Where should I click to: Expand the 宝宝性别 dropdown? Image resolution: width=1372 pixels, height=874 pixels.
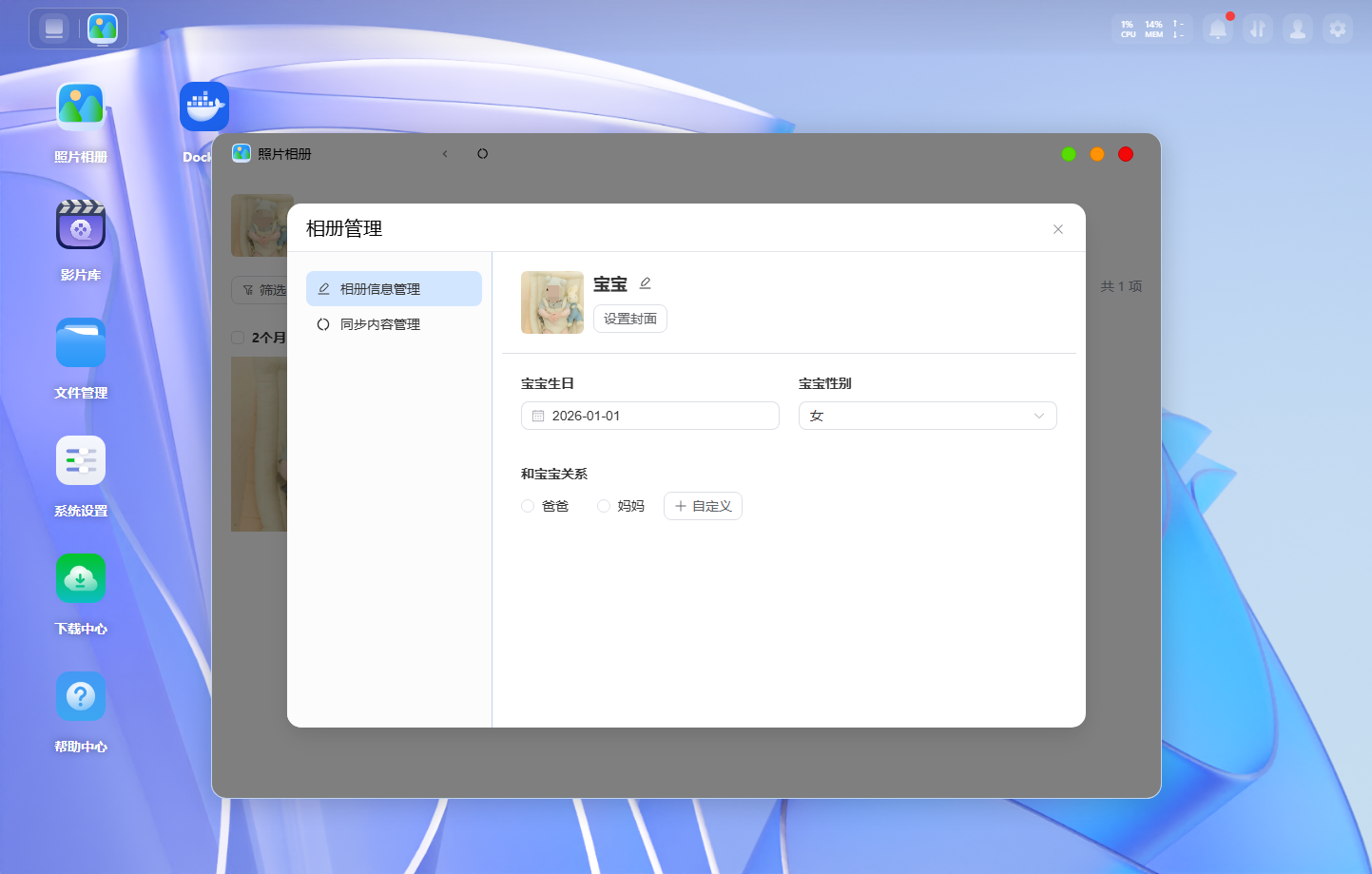pyautogui.click(x=928, y=416)
